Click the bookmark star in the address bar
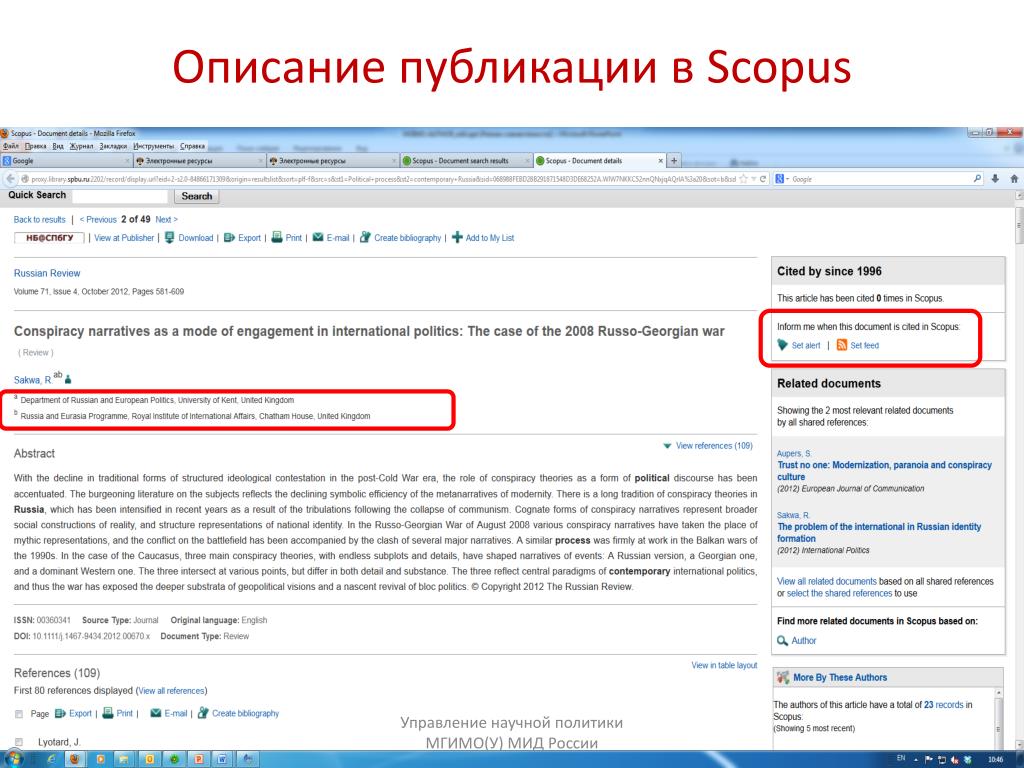1024x768 pixels. (741, 179)
